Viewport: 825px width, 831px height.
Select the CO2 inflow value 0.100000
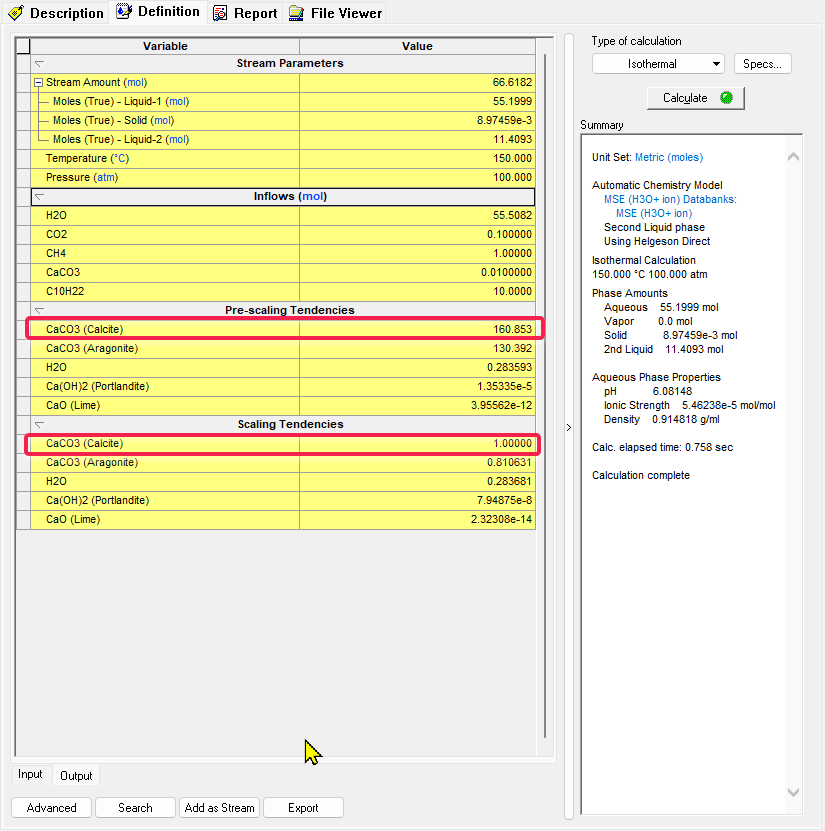pyautogui.click(x=418, y=234)
